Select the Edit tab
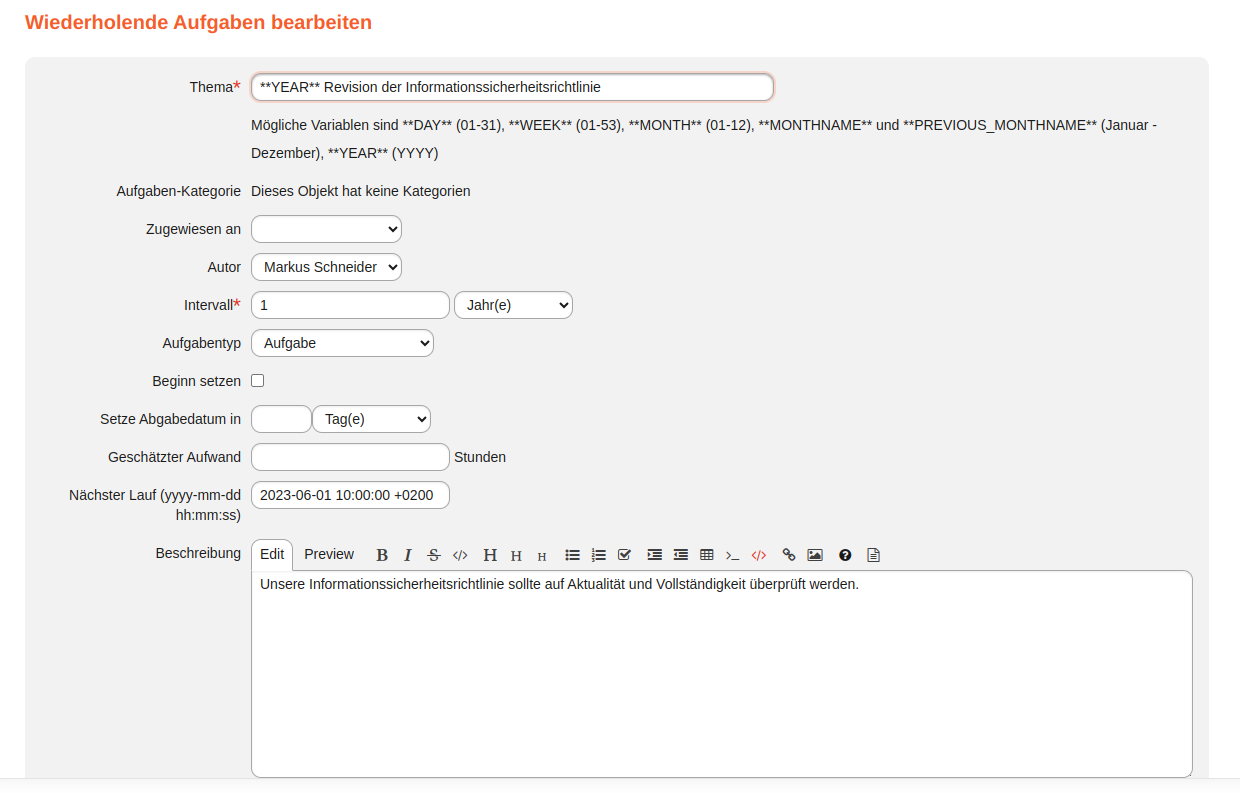Screen dimensions: 1240x793 pos(272,554)
